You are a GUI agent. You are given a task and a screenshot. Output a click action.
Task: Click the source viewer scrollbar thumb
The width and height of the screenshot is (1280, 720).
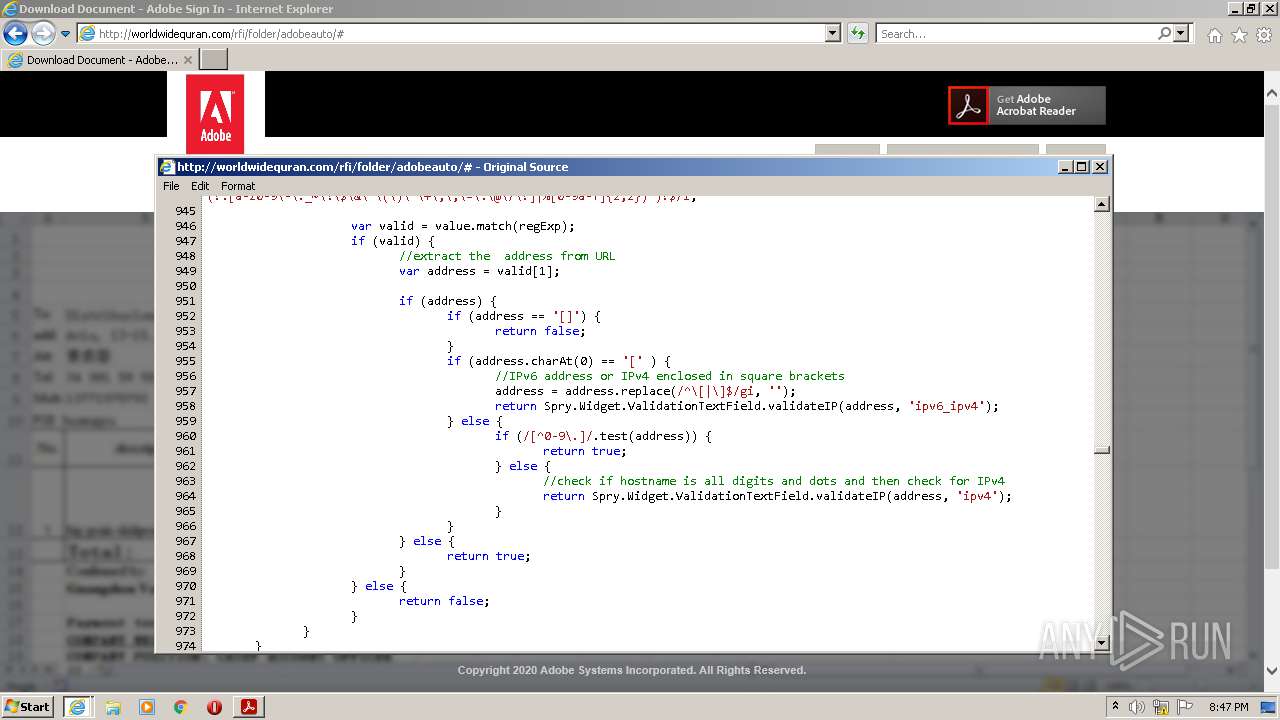(x=1102, y=450)
